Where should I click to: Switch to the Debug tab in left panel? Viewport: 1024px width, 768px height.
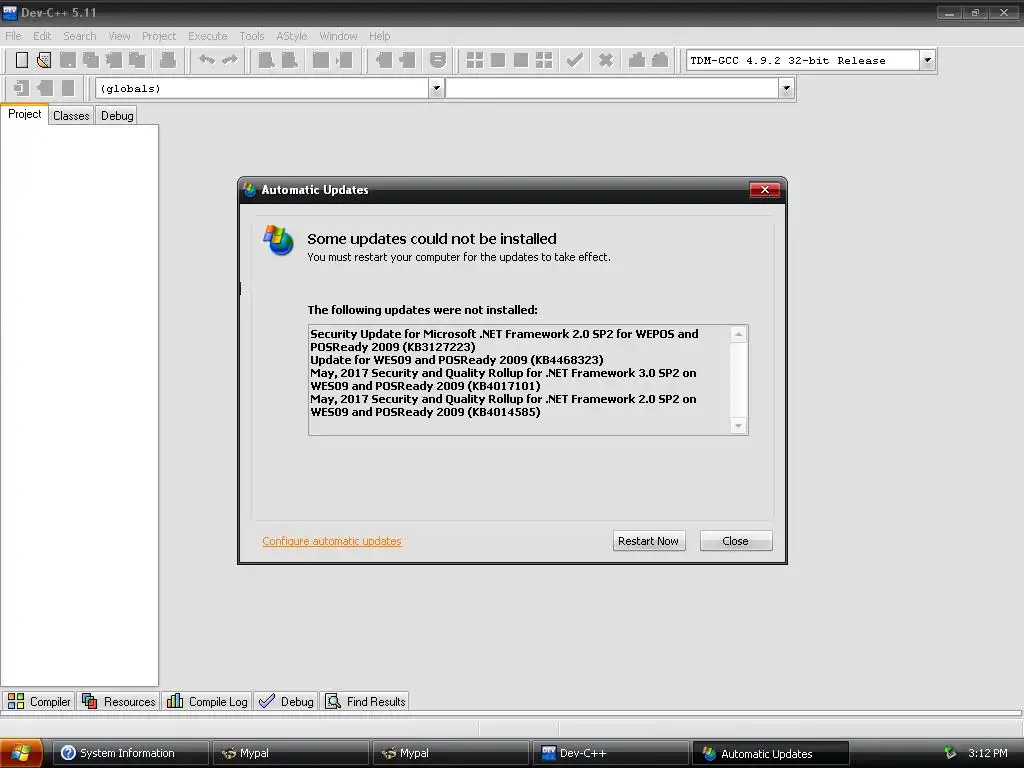(x=117, y=116)
